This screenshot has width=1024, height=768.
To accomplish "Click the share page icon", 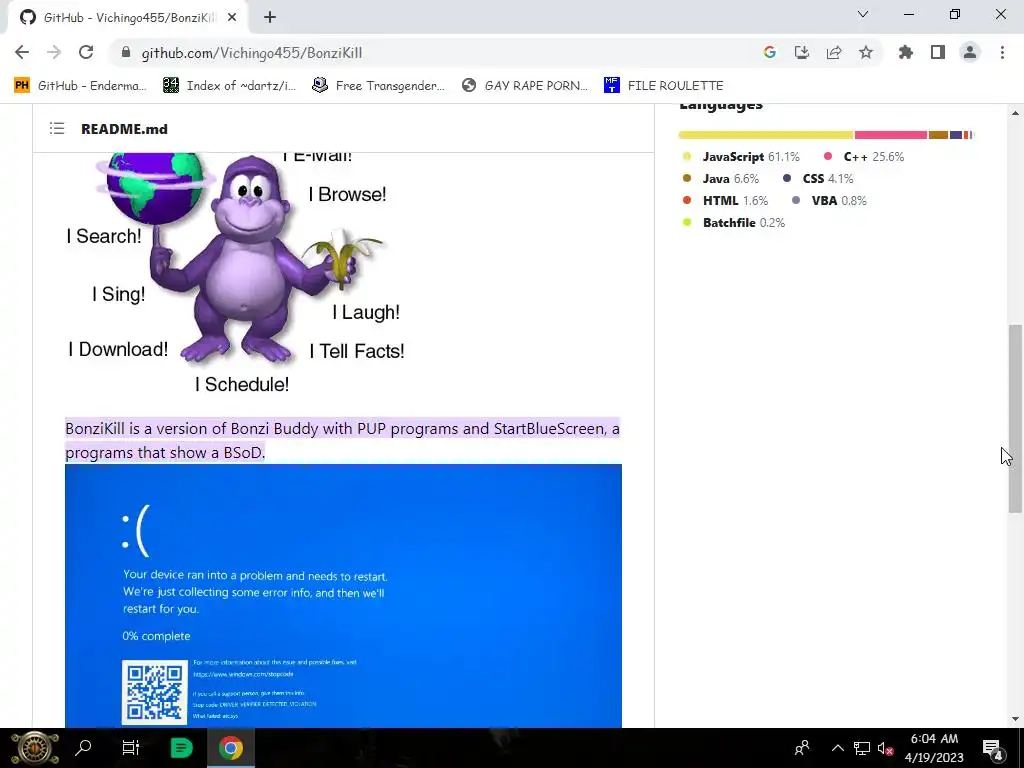I will coord(834,52).
